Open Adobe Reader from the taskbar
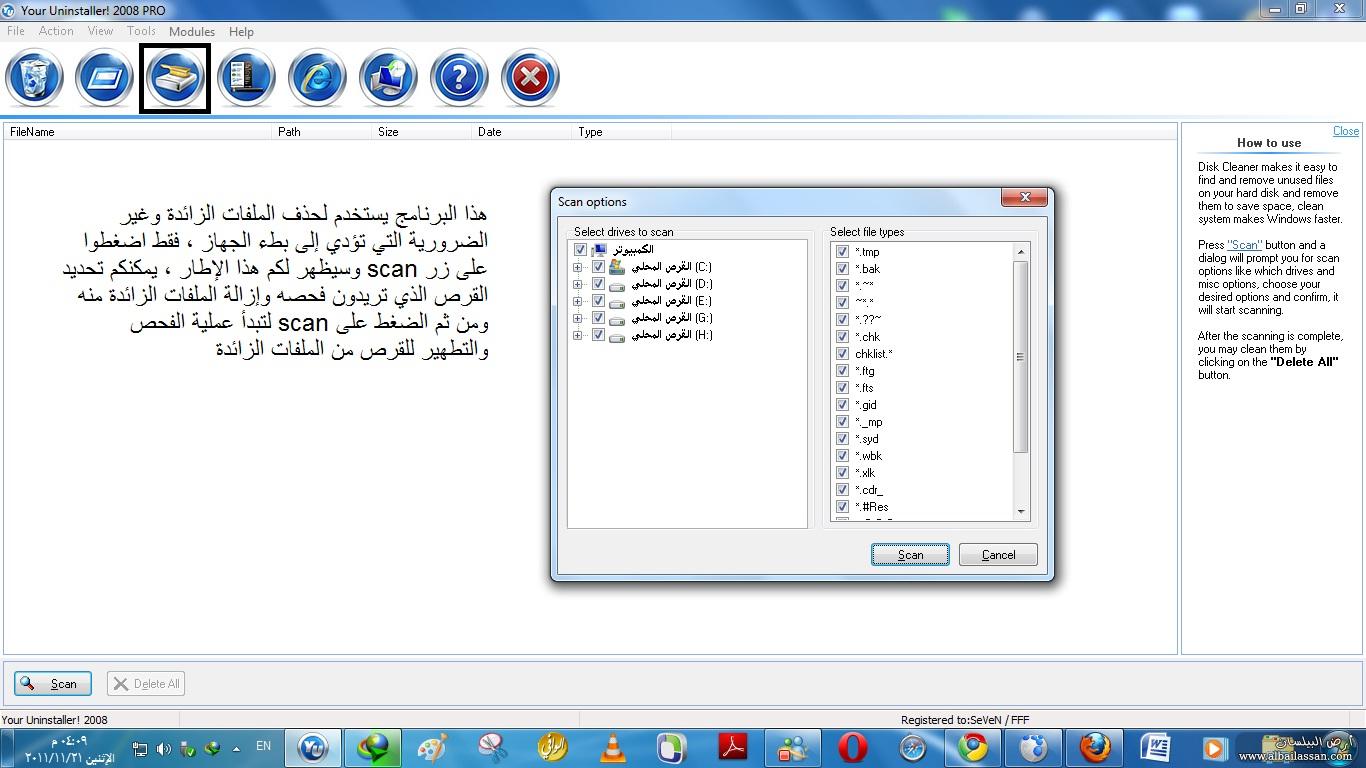Screen dimensions: 1366x768 coord(733,748)
